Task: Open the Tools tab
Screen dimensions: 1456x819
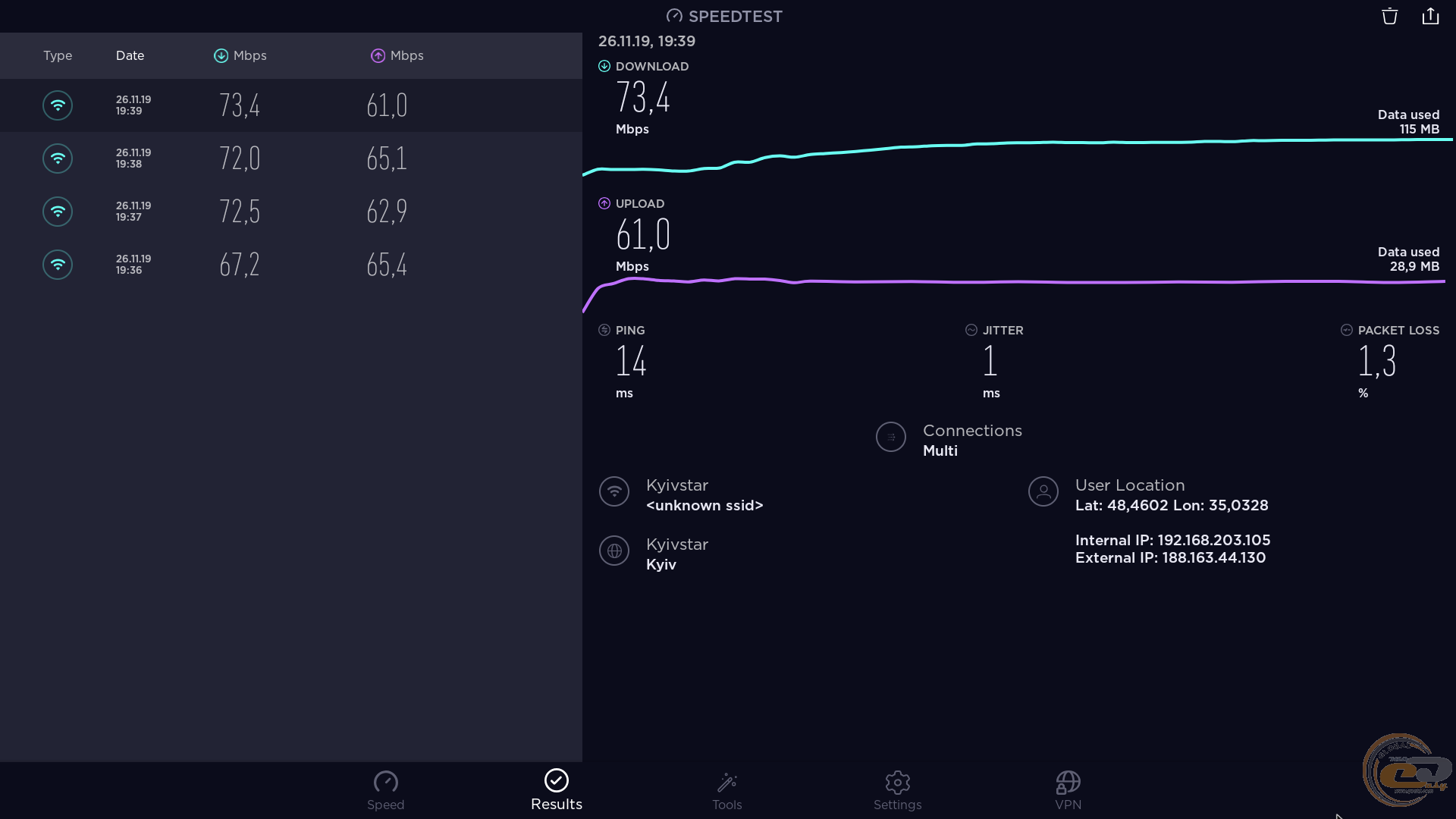Action: tap(726, 790)
